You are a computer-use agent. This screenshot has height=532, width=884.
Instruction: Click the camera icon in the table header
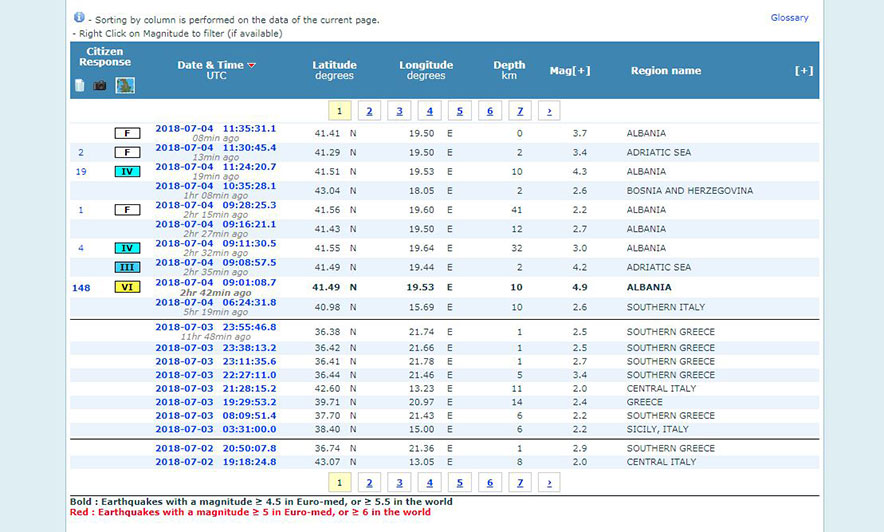click(x=100, y=85)
